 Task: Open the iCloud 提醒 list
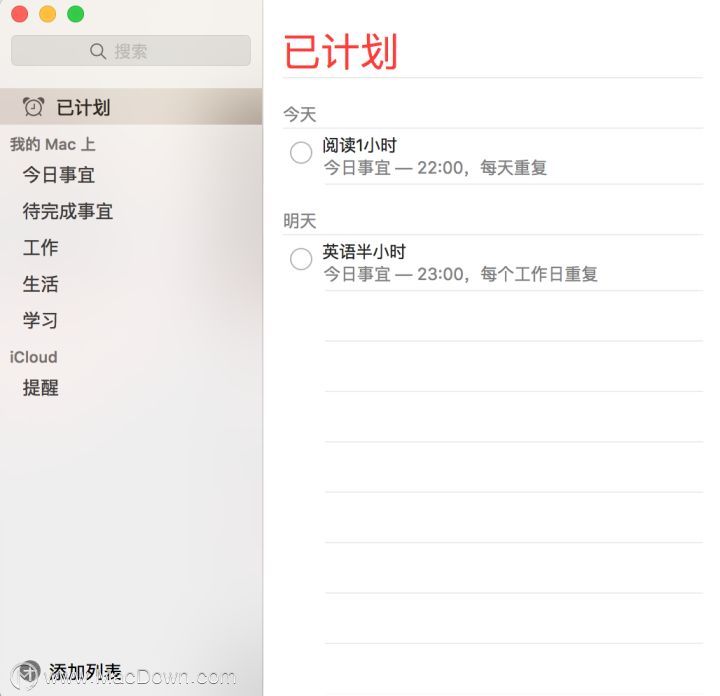(40, 387)
